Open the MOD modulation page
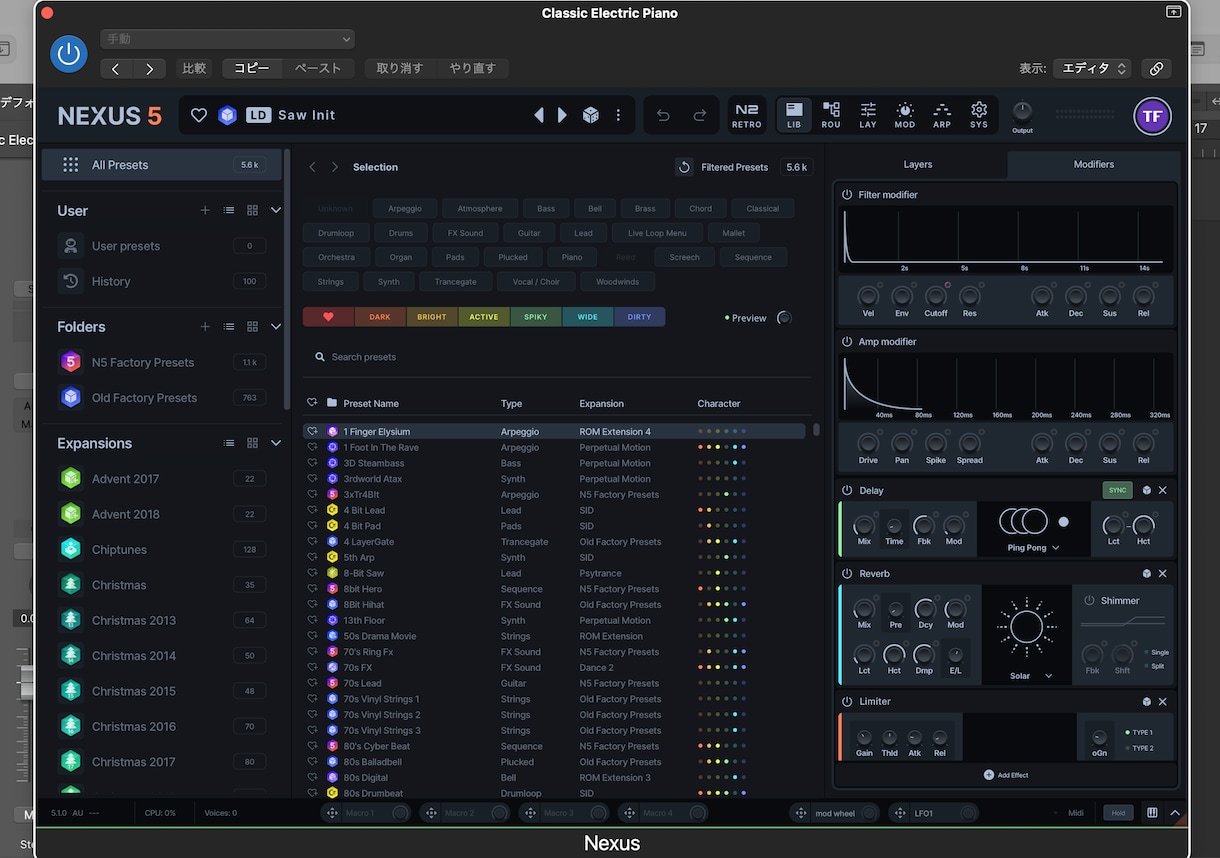The width and height of the screenshot is (1220, 858). pos(905,115)
